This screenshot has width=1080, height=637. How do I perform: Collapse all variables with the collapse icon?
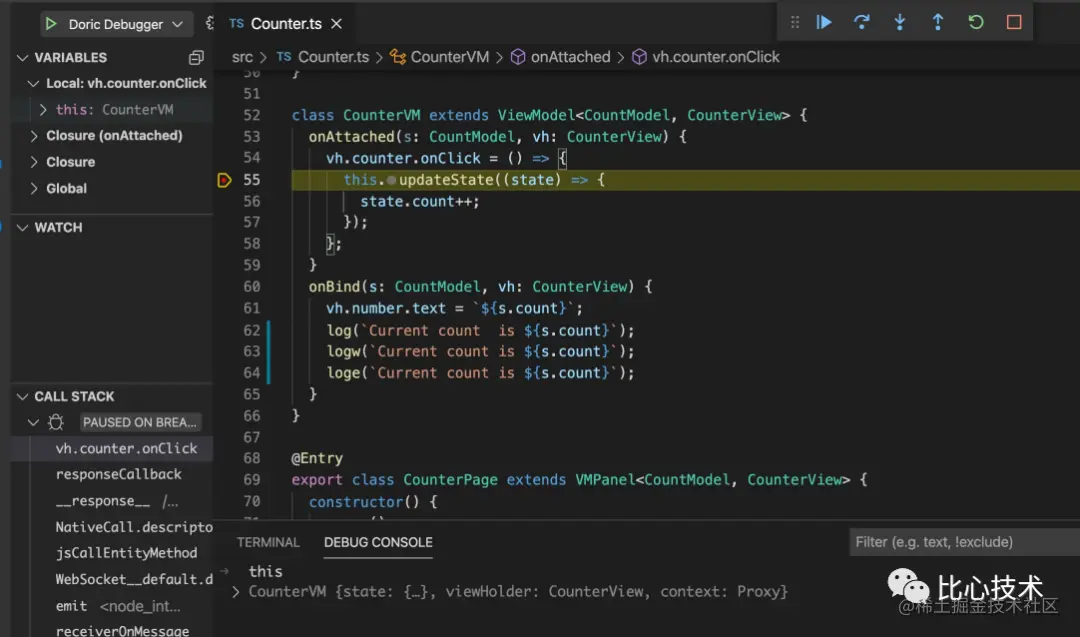click(x=196, y=58)
